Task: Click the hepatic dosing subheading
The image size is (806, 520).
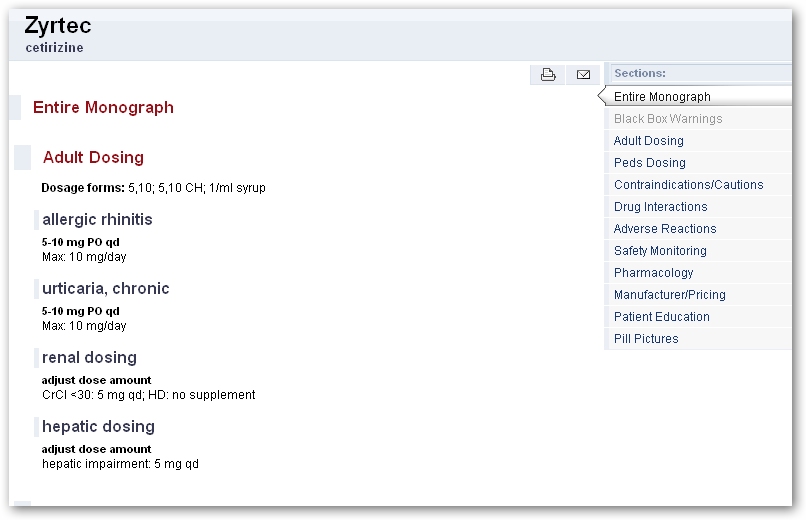Action: [98, 426]
